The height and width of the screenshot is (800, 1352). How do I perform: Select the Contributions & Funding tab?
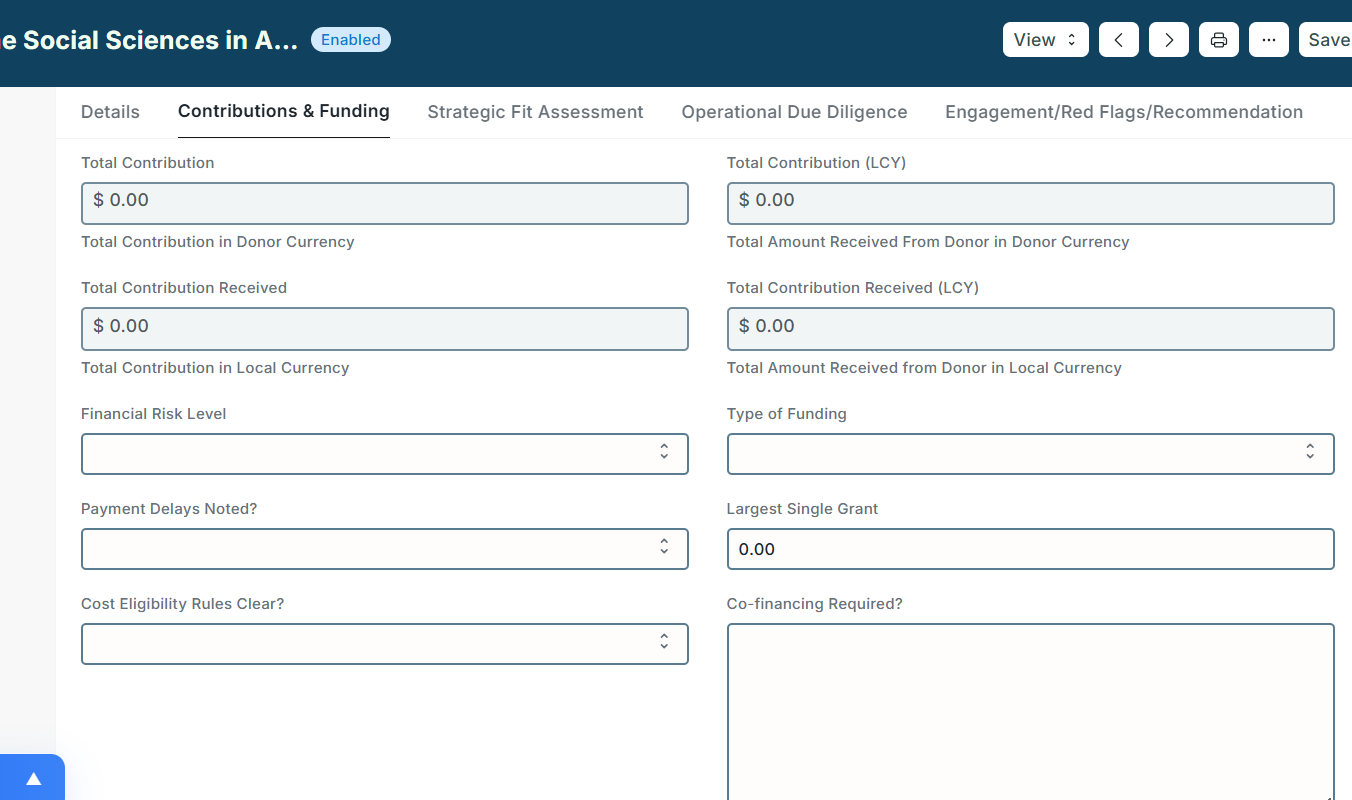[x=283, y=111]
